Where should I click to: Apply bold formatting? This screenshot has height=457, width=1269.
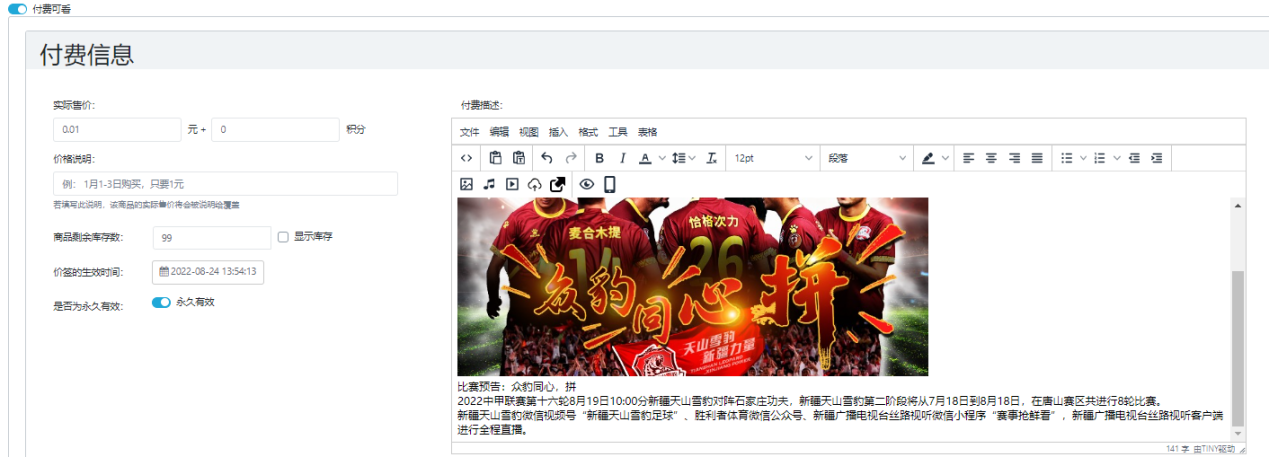click(599, 158)
